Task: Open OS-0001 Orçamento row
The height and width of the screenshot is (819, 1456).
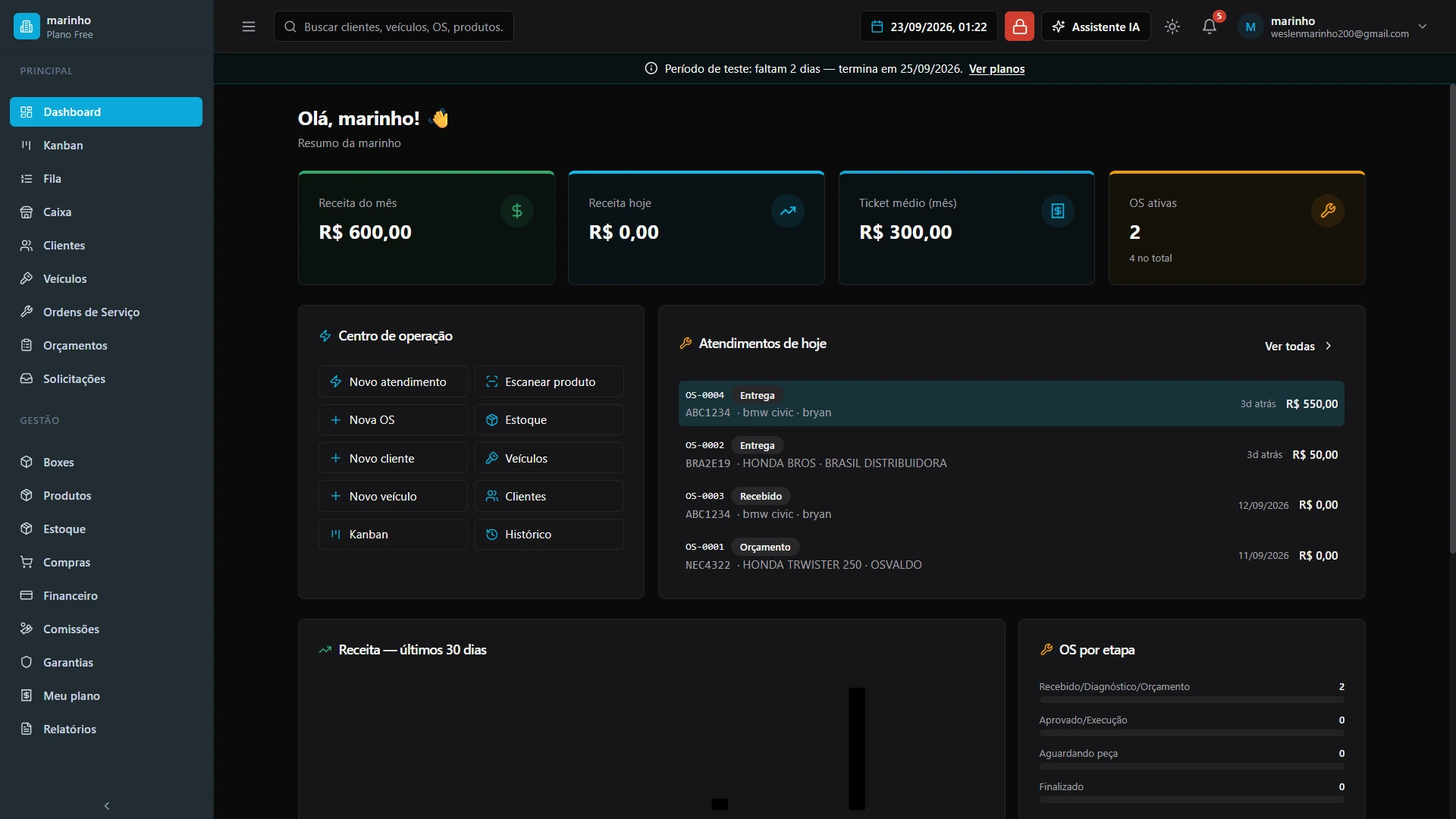Action: [1012, 555]
